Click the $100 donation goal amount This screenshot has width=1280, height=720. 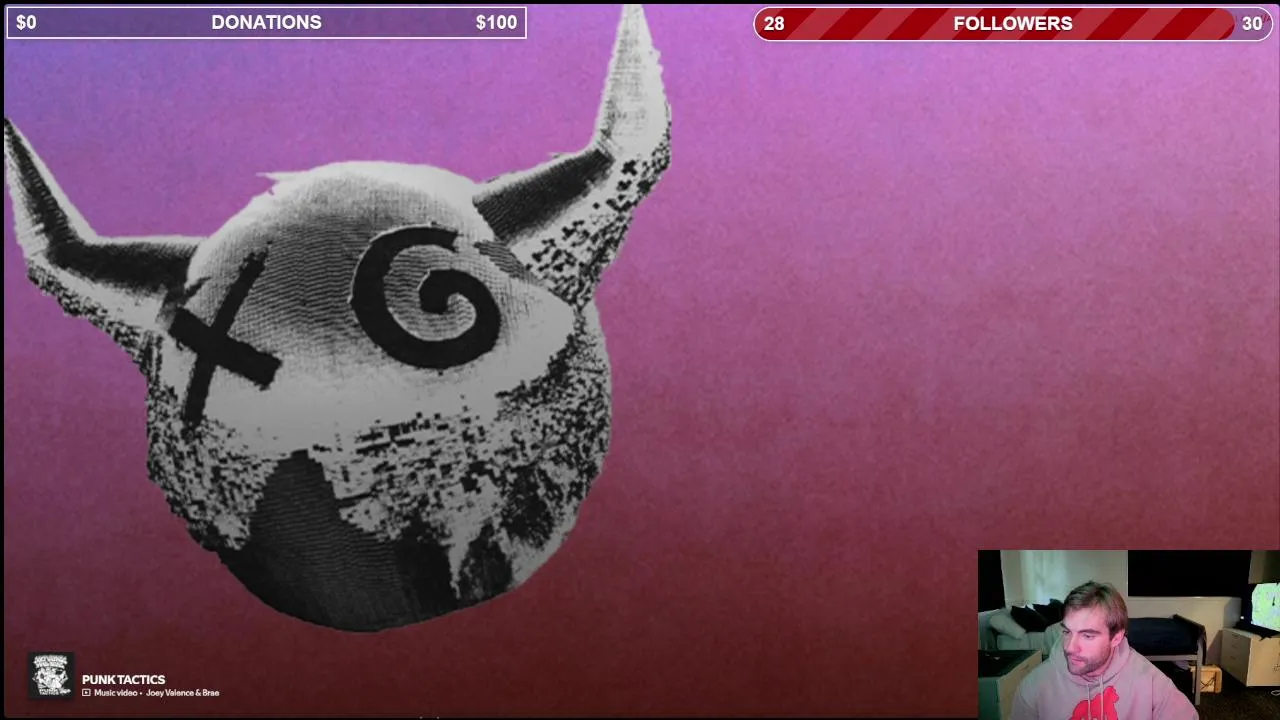(496, 22)
